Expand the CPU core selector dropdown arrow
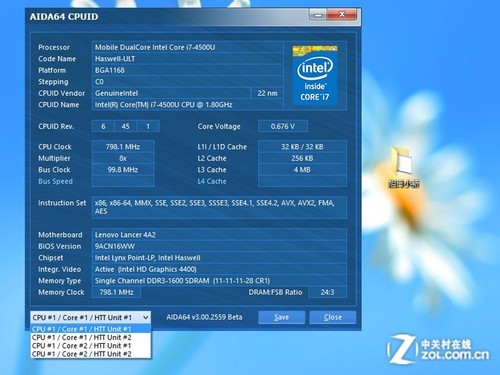The height and width of the screenshot is (375, 500). [145, 318]
